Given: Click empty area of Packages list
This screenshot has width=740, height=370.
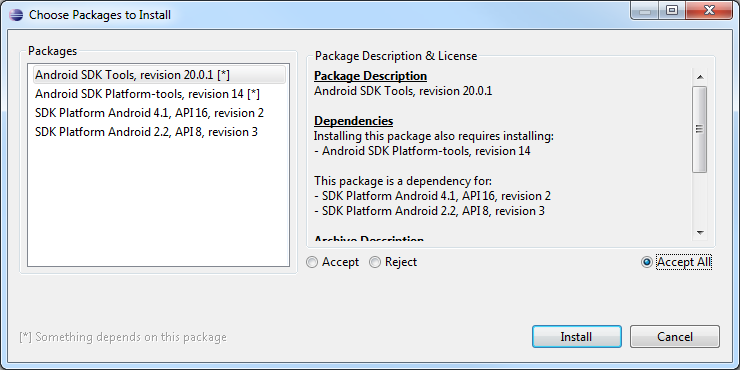Looking at the screenshot, I should pos(159,203).
